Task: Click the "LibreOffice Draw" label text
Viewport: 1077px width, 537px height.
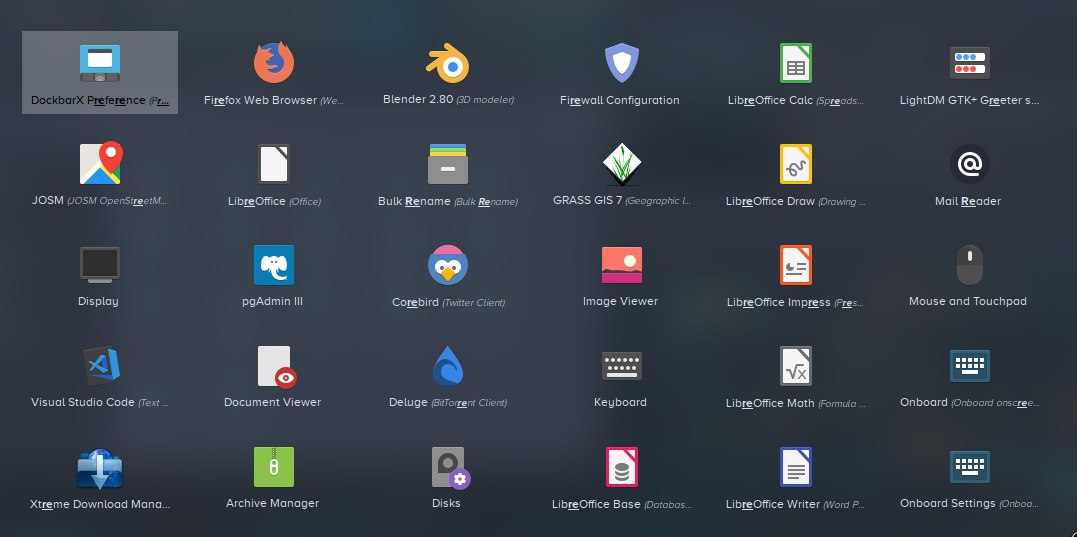Action: pos(770,201)
